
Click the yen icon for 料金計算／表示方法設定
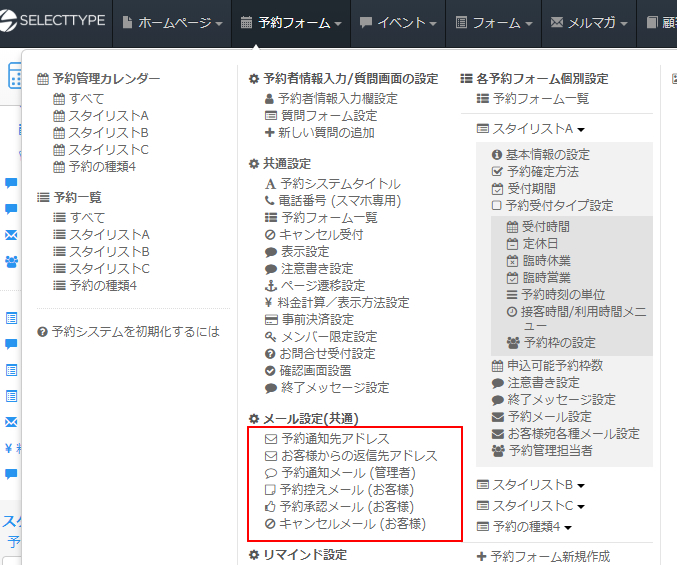[x=270, y=303]
